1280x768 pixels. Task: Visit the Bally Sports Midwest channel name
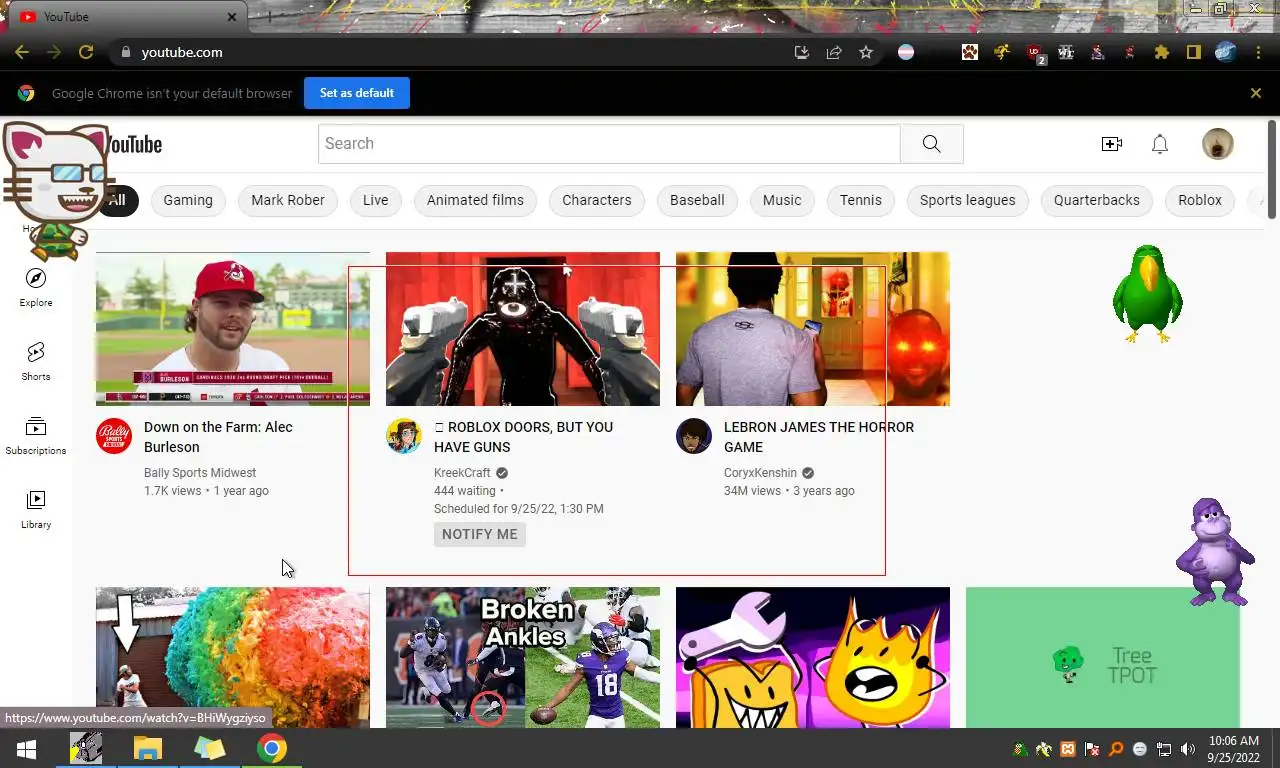200,473
